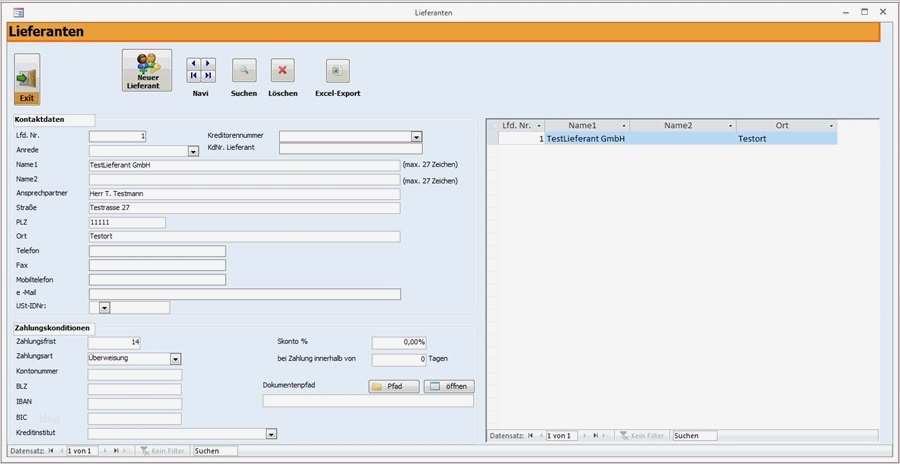The width and height of the screenshot is (900, 464).
Task: Click the Kontonummer field
Action: (x=135, y=374)
